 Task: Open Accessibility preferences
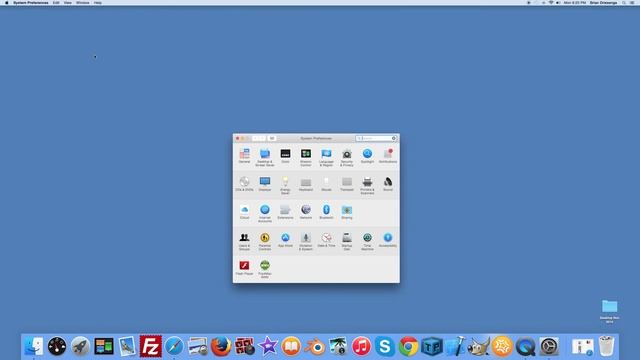click(388, 240)
